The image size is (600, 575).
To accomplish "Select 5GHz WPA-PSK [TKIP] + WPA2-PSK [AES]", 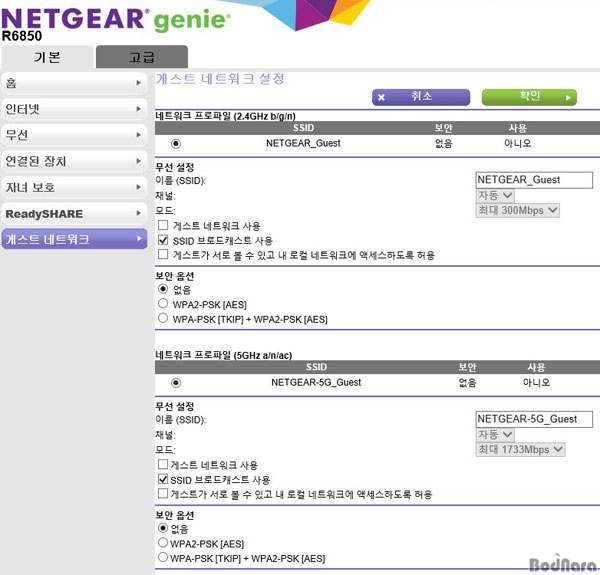I will click(x=163, y=557).
